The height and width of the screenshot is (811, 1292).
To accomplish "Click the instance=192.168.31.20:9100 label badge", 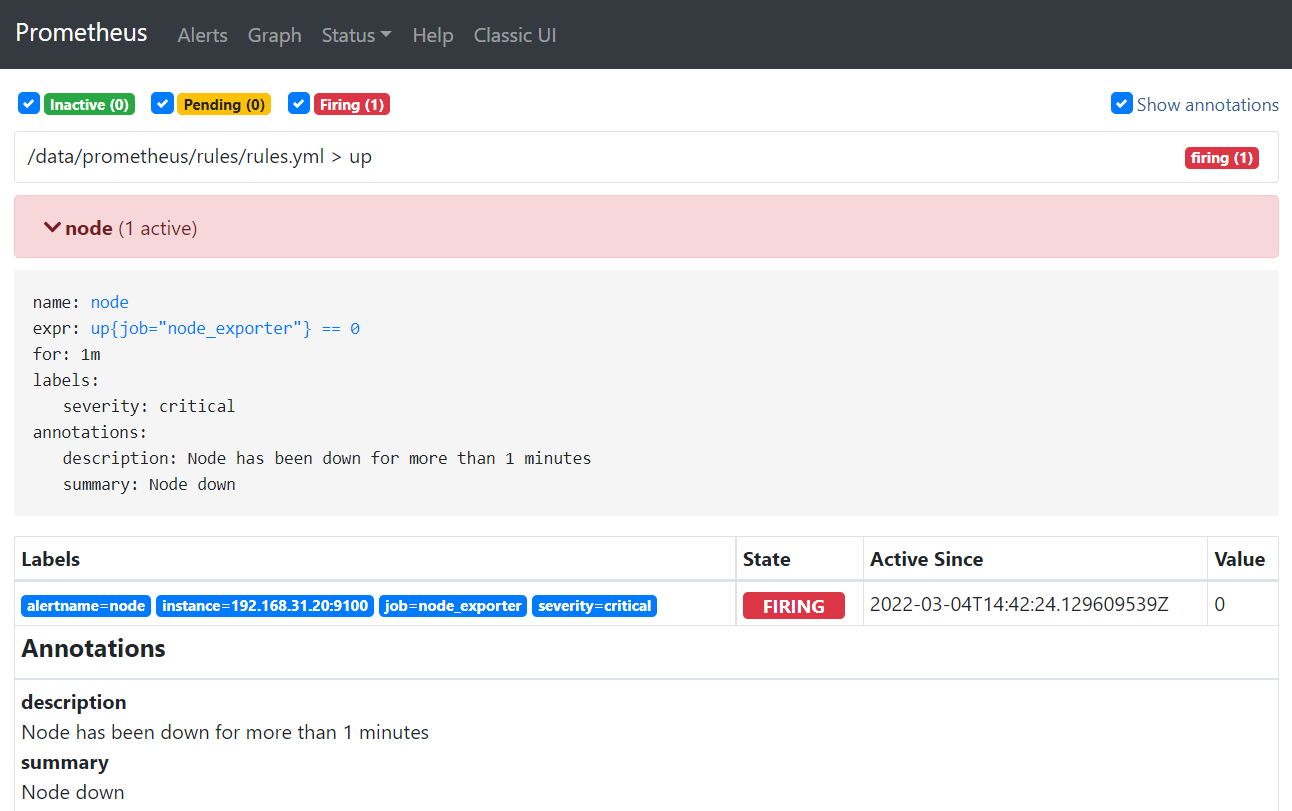I will 265,606.
